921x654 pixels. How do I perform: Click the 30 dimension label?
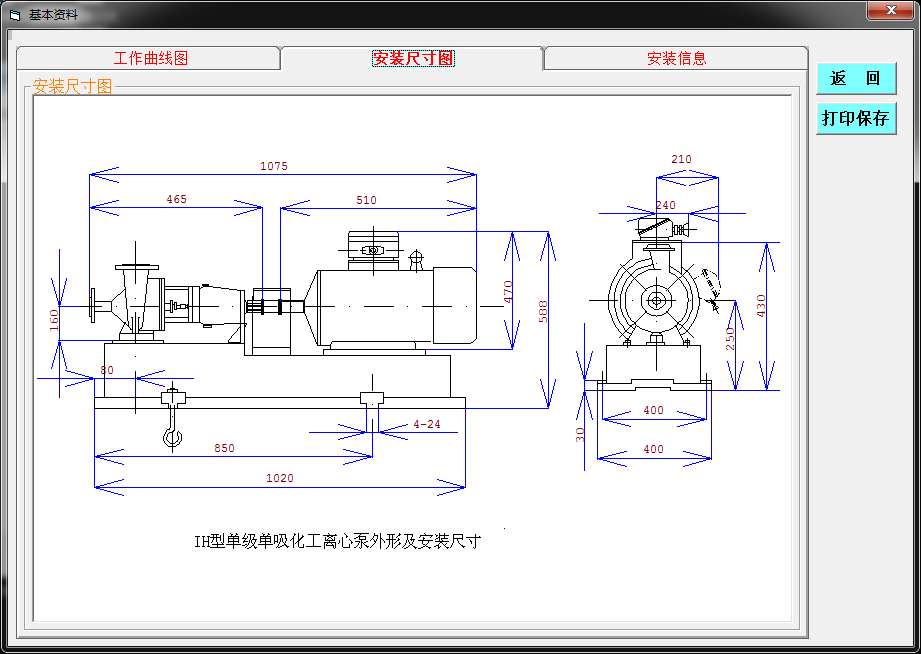pyautogui.click(x=580, y=434)
